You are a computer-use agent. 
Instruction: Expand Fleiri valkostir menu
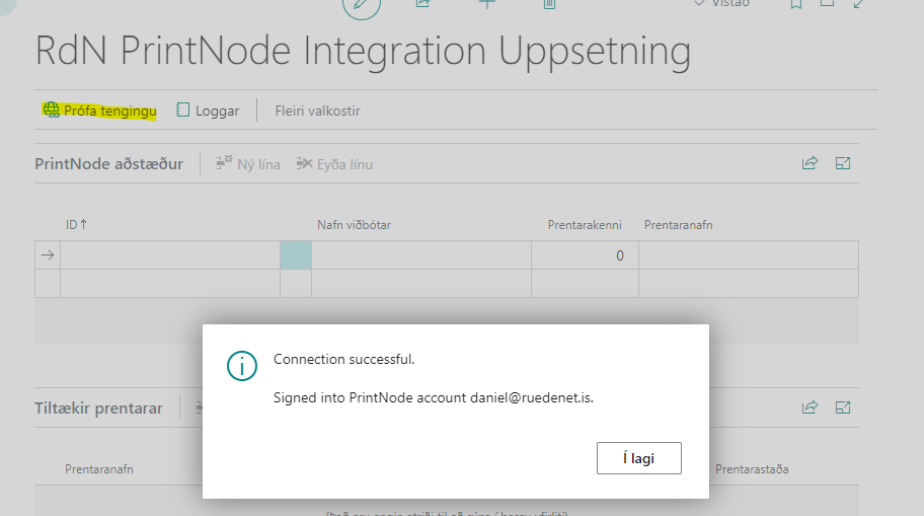[317, 111]
